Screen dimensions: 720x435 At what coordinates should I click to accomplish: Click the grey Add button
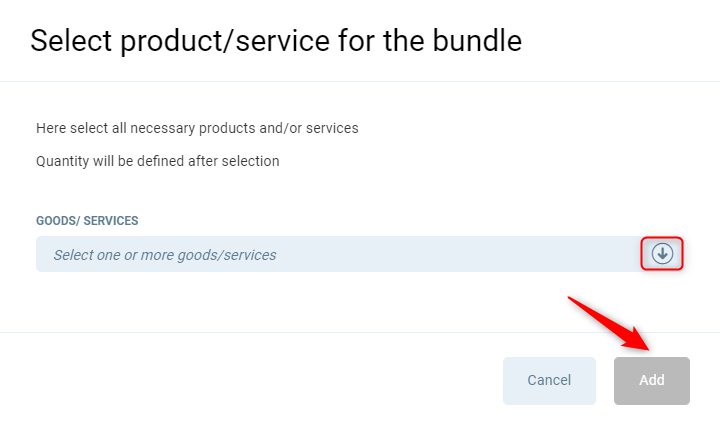tap(651, 380)
